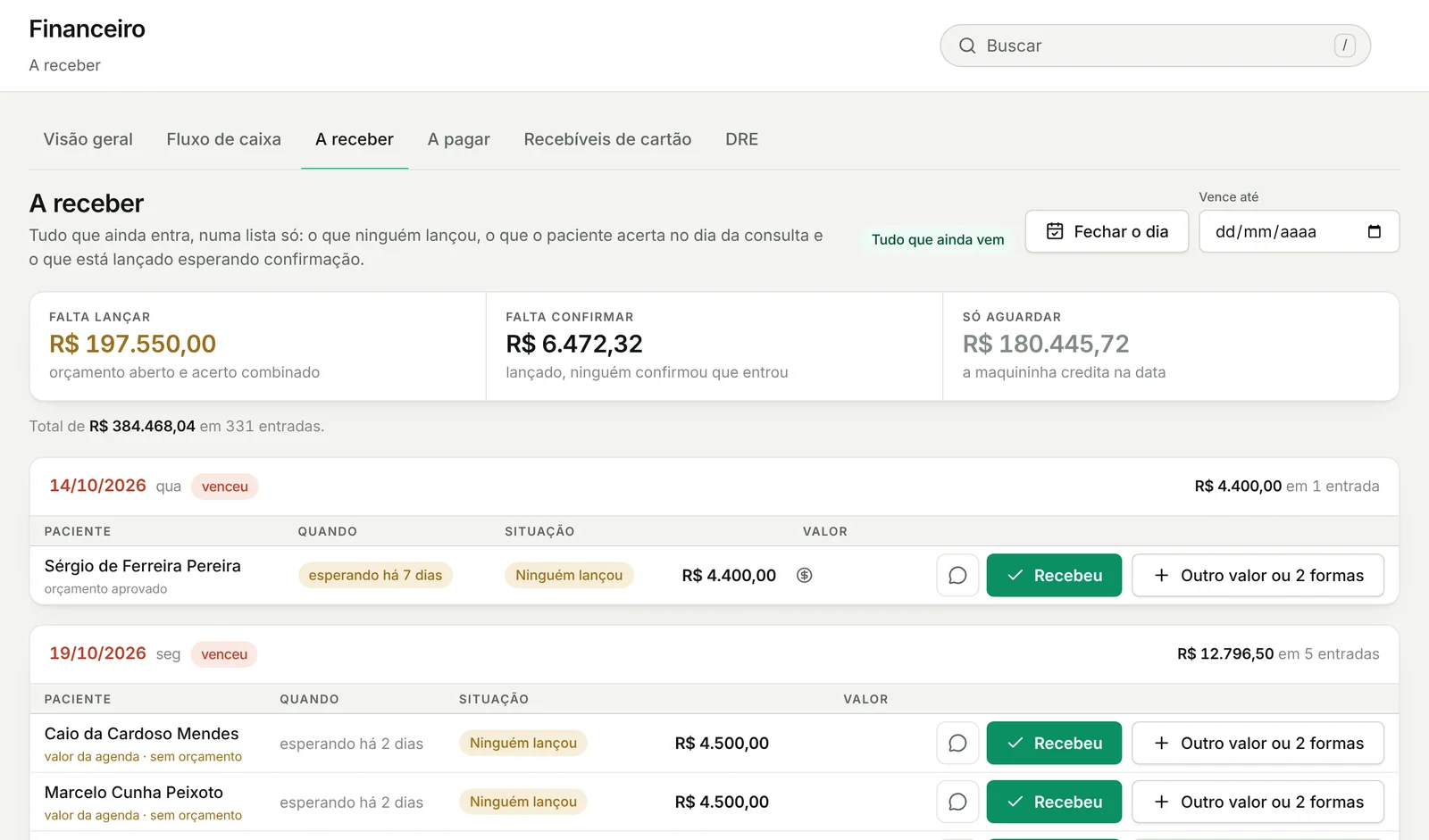Click the Tudo que ainda vem chip
This screenshot has height=840, width=1429.
[x=938, y=239]
